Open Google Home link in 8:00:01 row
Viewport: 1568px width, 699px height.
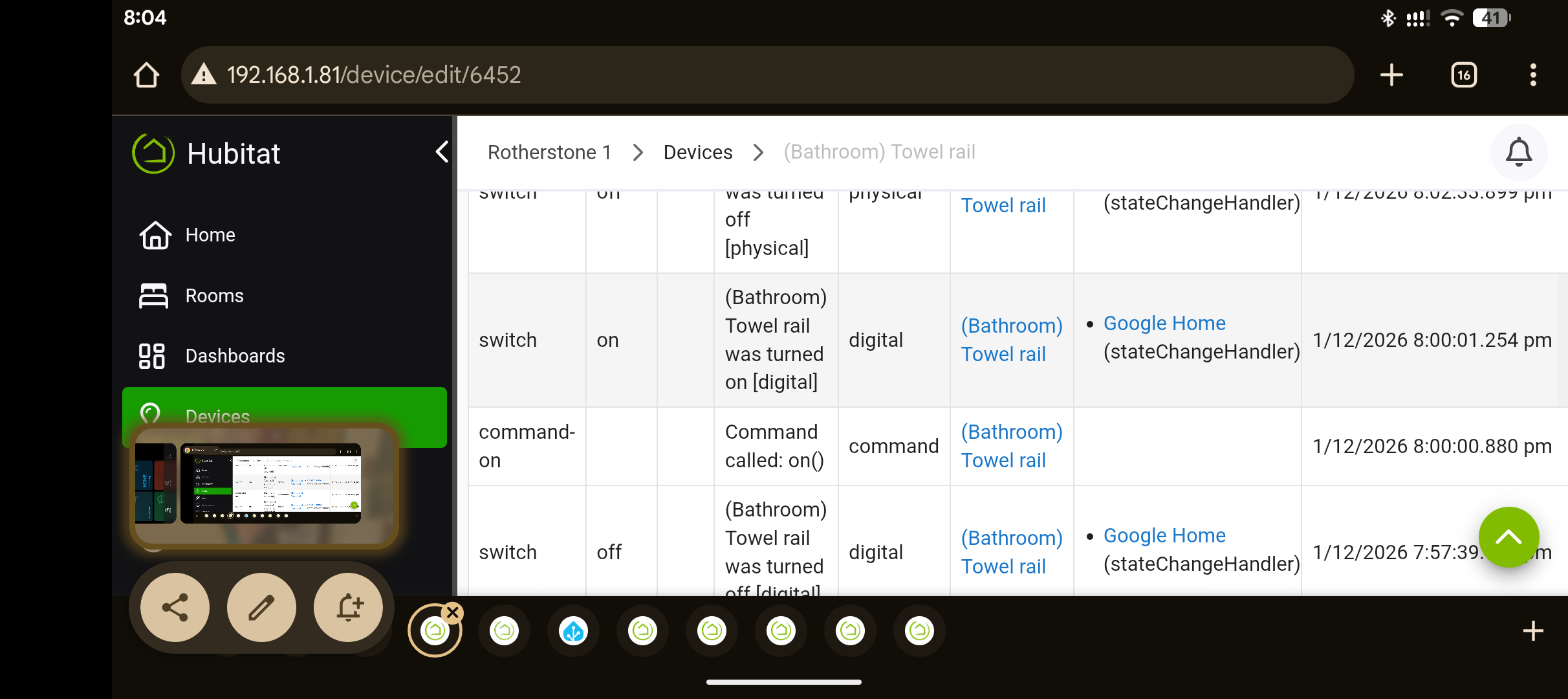coord(1164,323)
